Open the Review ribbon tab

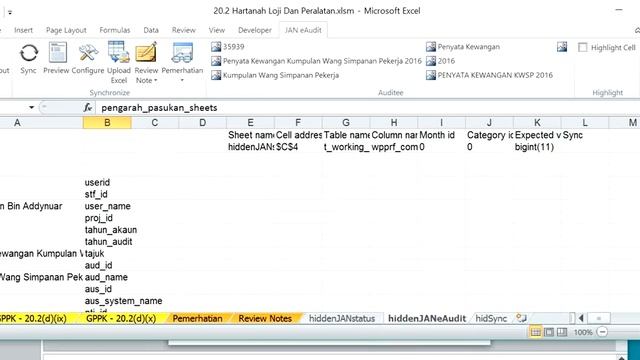[184, 30]
